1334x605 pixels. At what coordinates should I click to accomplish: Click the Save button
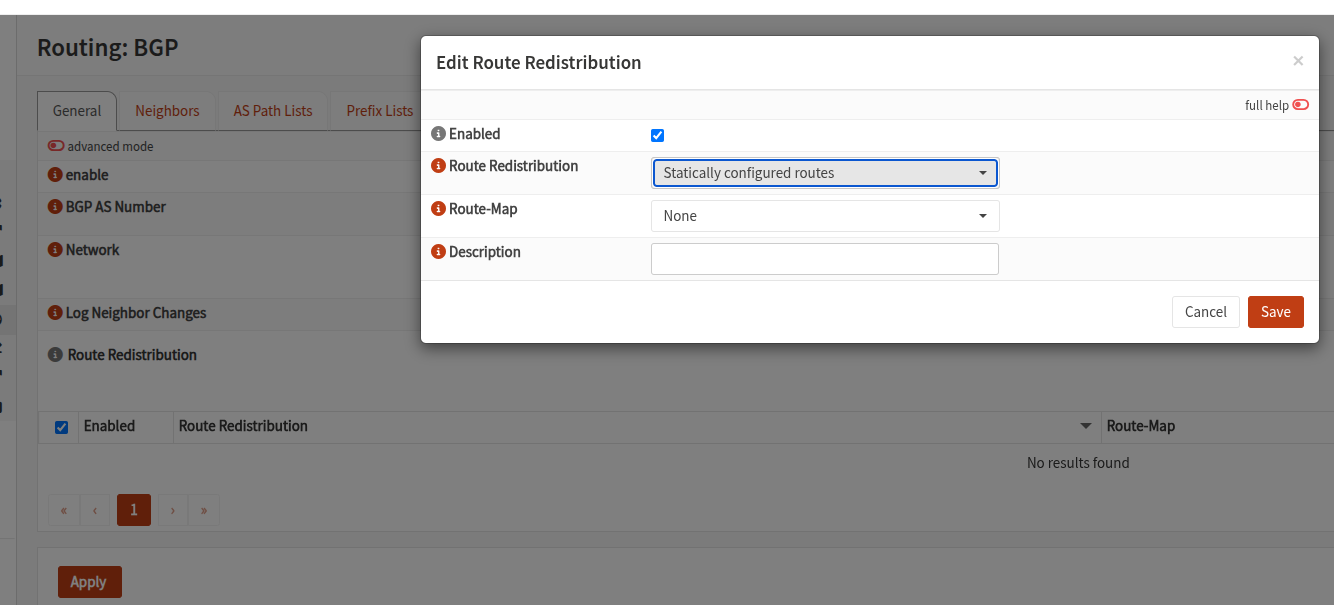(x=1276, y=312)
